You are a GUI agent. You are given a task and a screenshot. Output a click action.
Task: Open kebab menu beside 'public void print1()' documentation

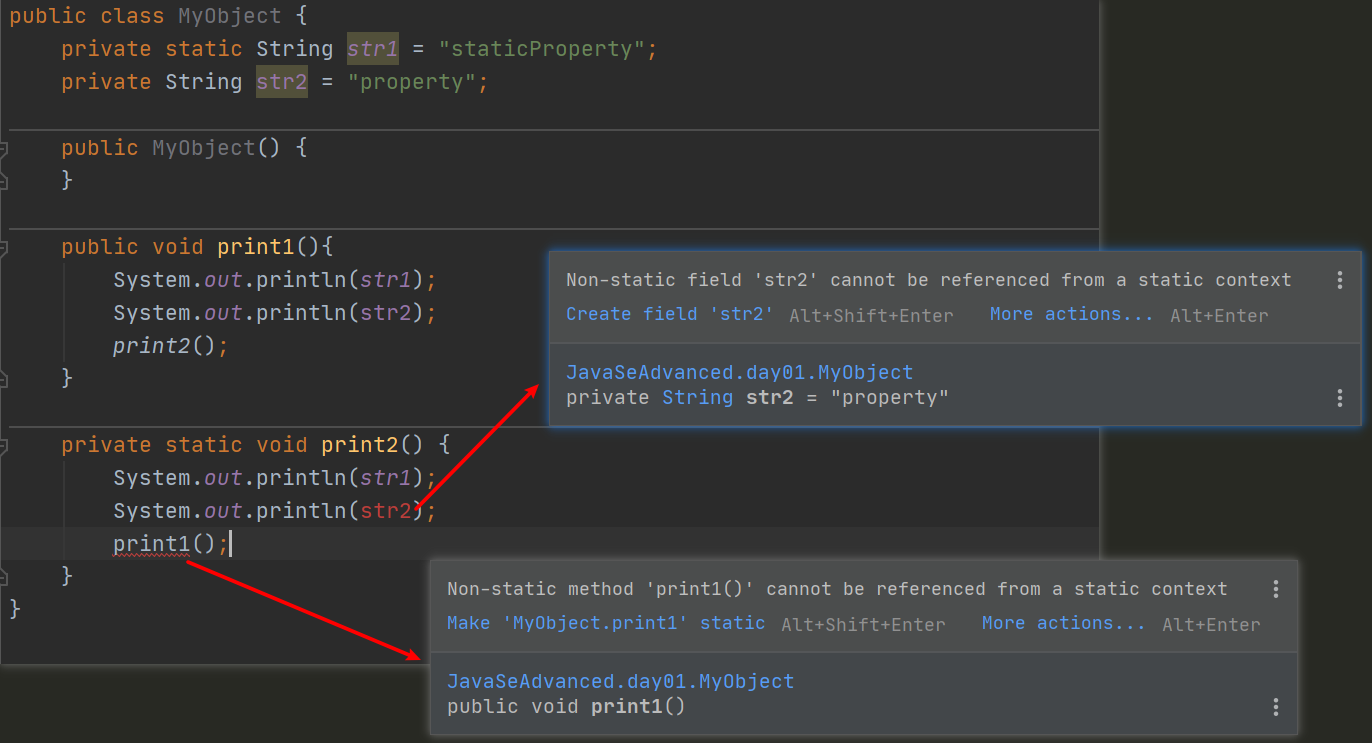coord(1276,708)
